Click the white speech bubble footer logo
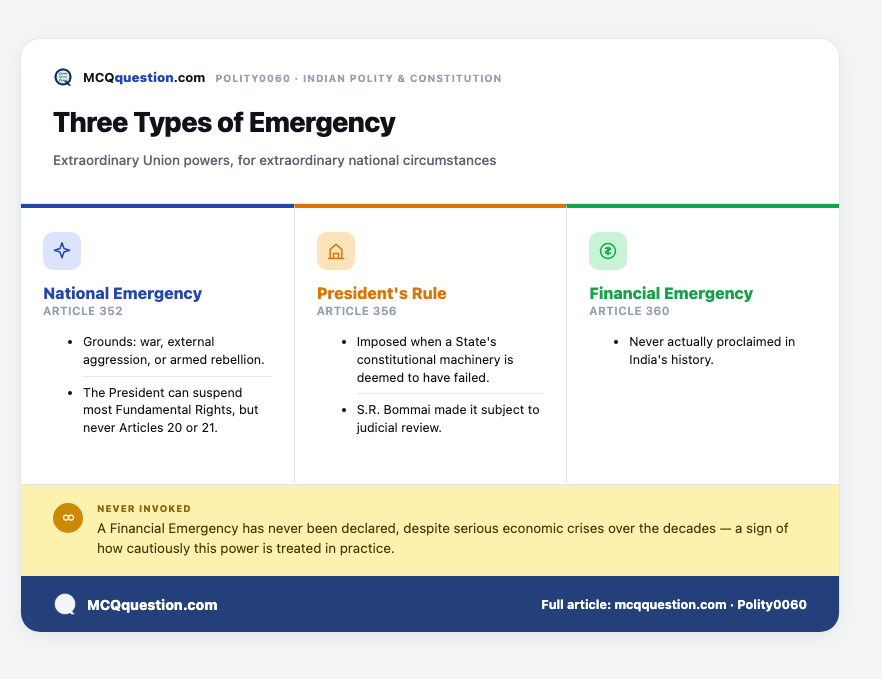Image resolution: width=882 pixels, height=679 pixels. pos(65,605)
